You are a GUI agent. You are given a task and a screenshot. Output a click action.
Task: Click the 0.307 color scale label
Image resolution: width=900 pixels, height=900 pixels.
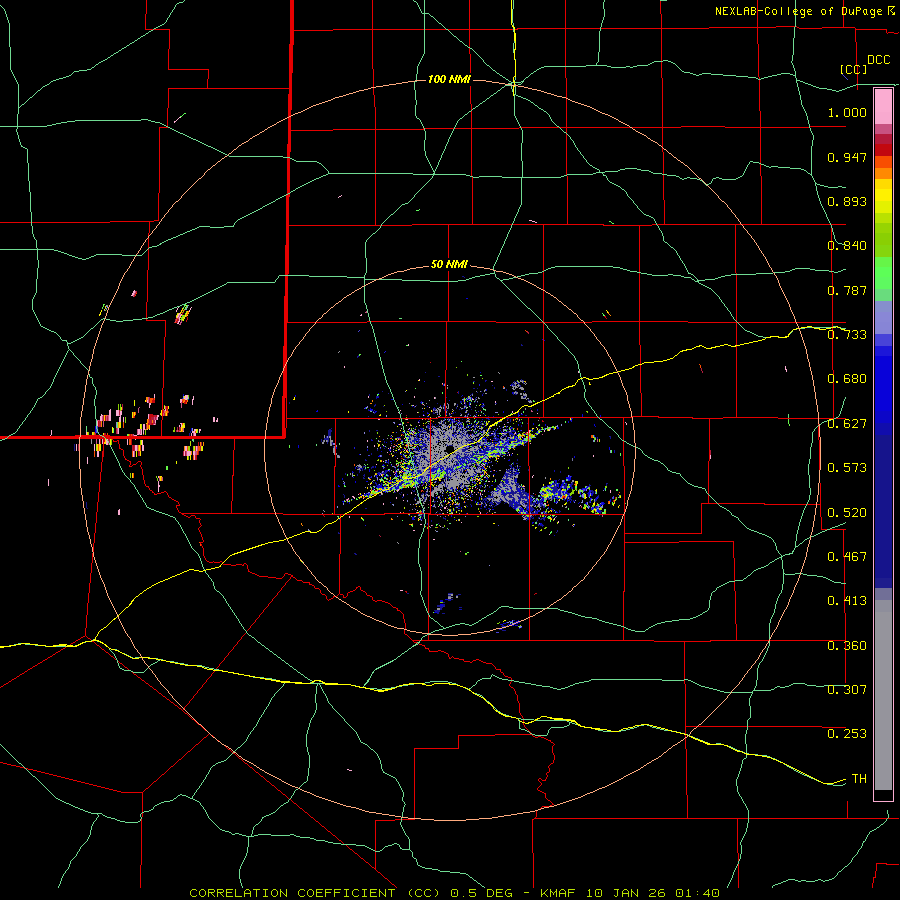[x=847, y=690]
